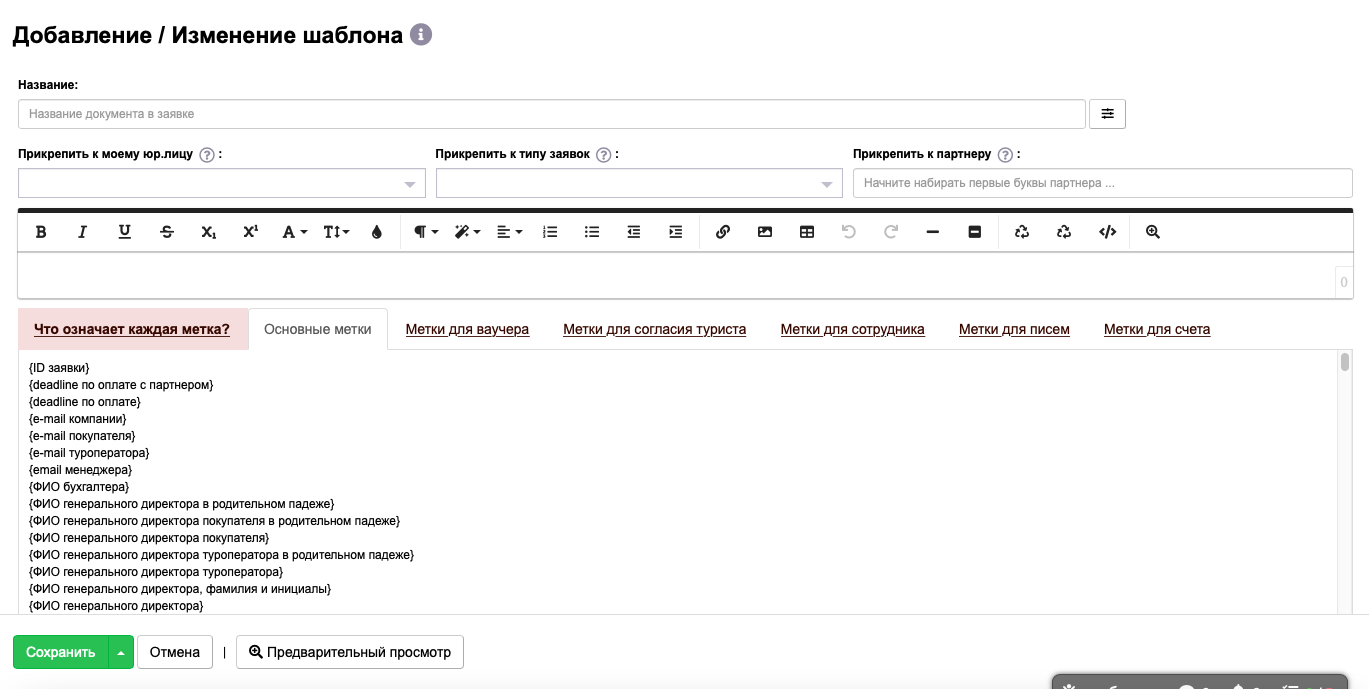The image size is (1369, 689).
Task: Toggle bold formatting
Action: point(41,232)
